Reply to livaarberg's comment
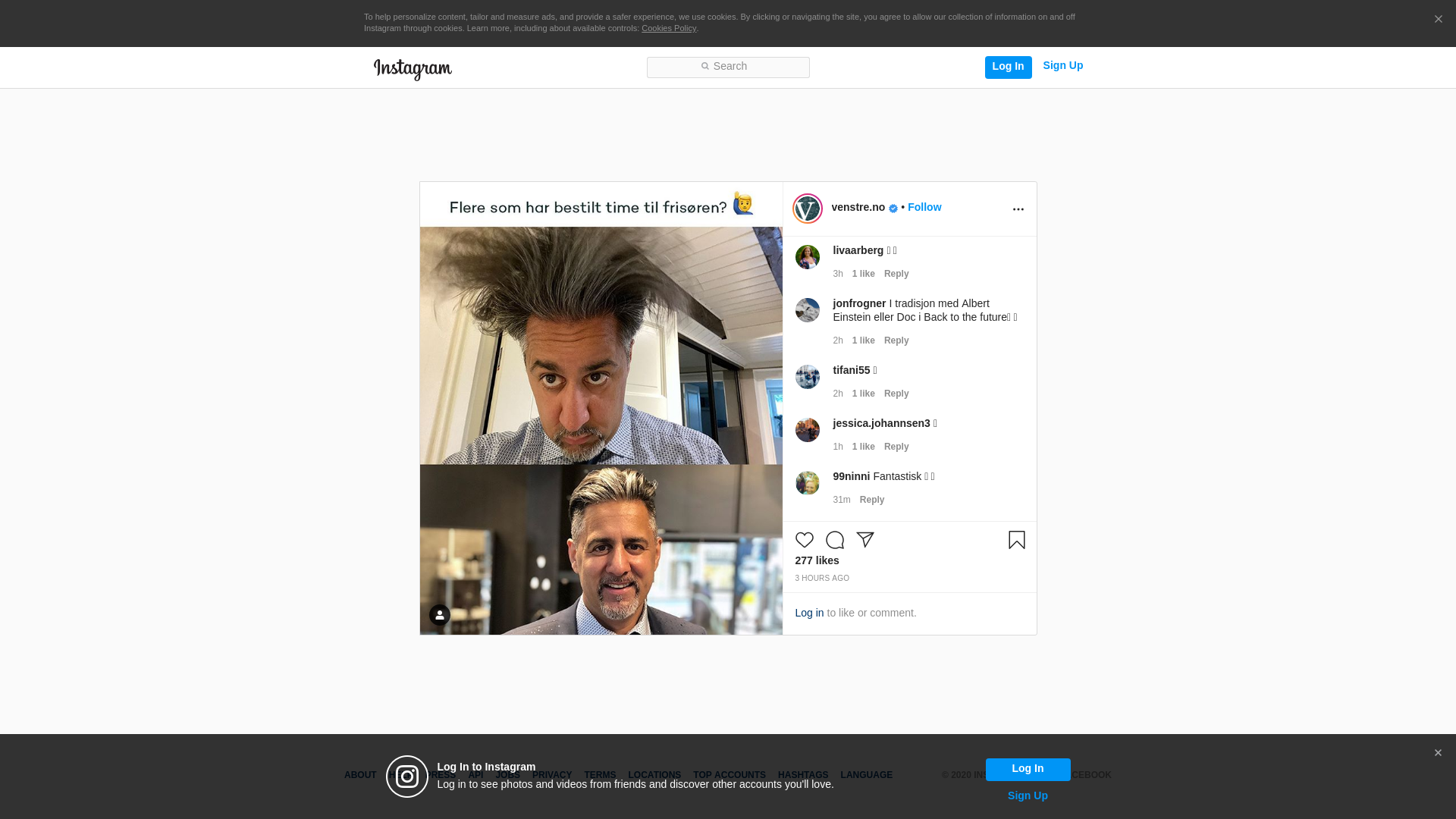The height and width of the screenshot is (819, 1456). (x=896, y=274)
